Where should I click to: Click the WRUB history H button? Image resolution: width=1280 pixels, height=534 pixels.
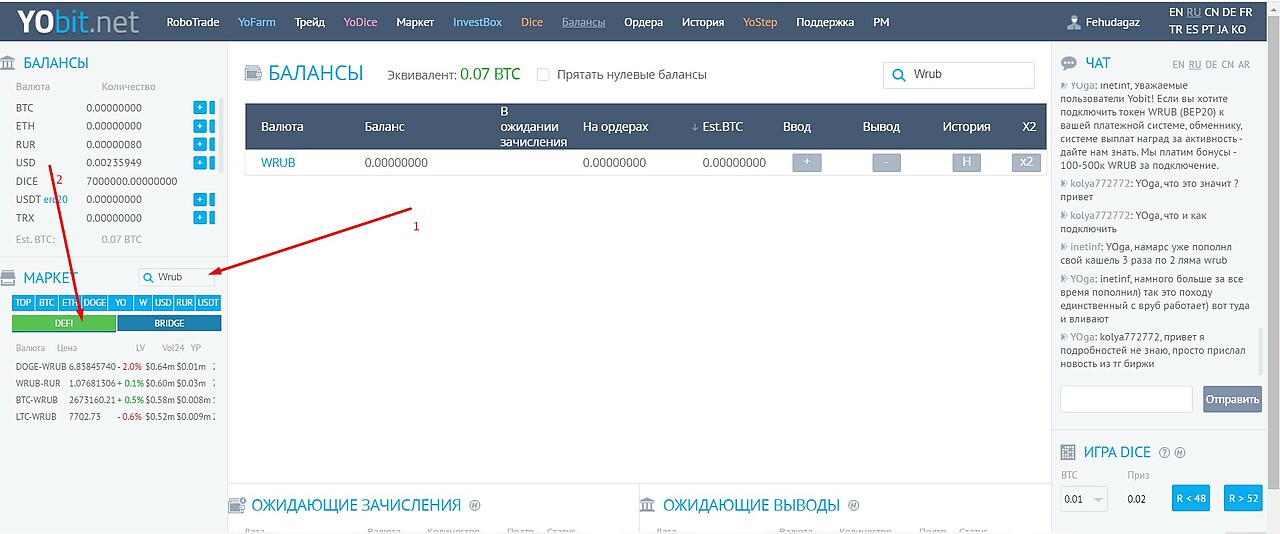966,163
